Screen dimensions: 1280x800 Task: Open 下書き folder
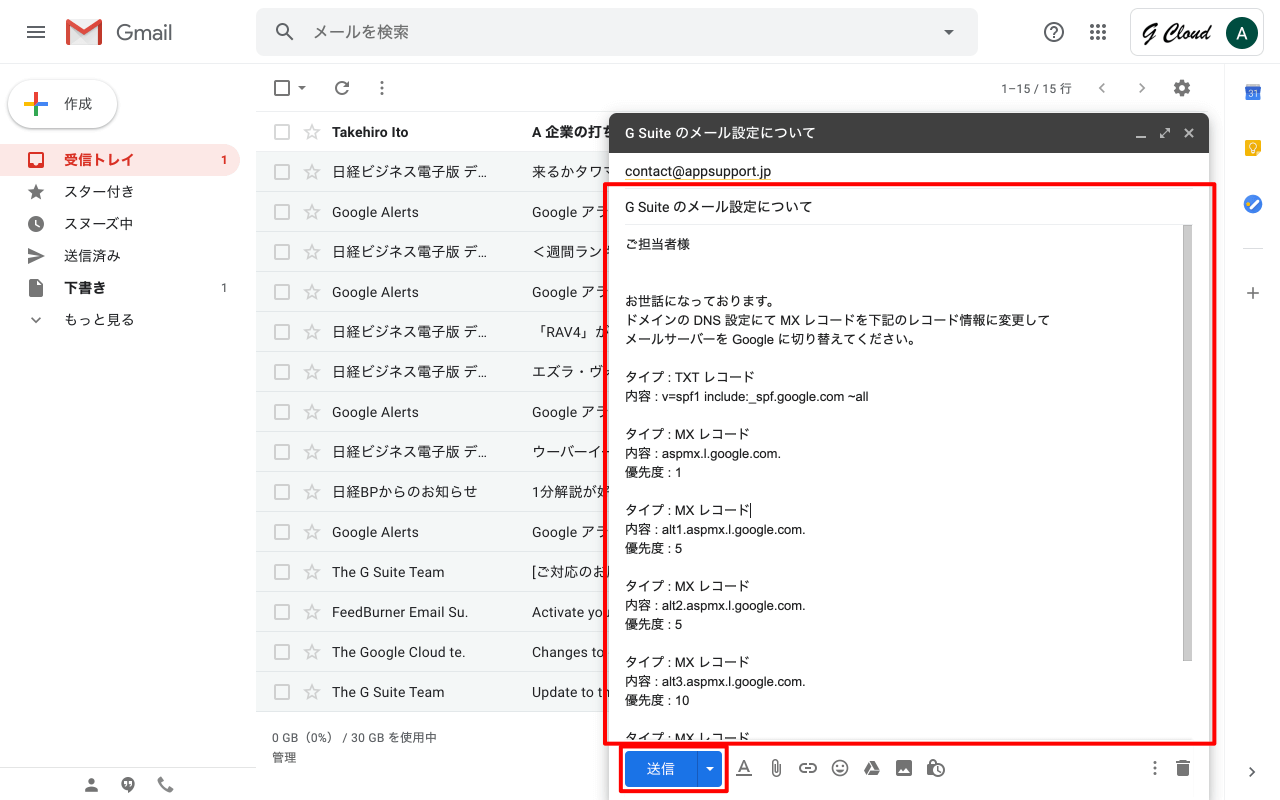(x=120, y=288)
